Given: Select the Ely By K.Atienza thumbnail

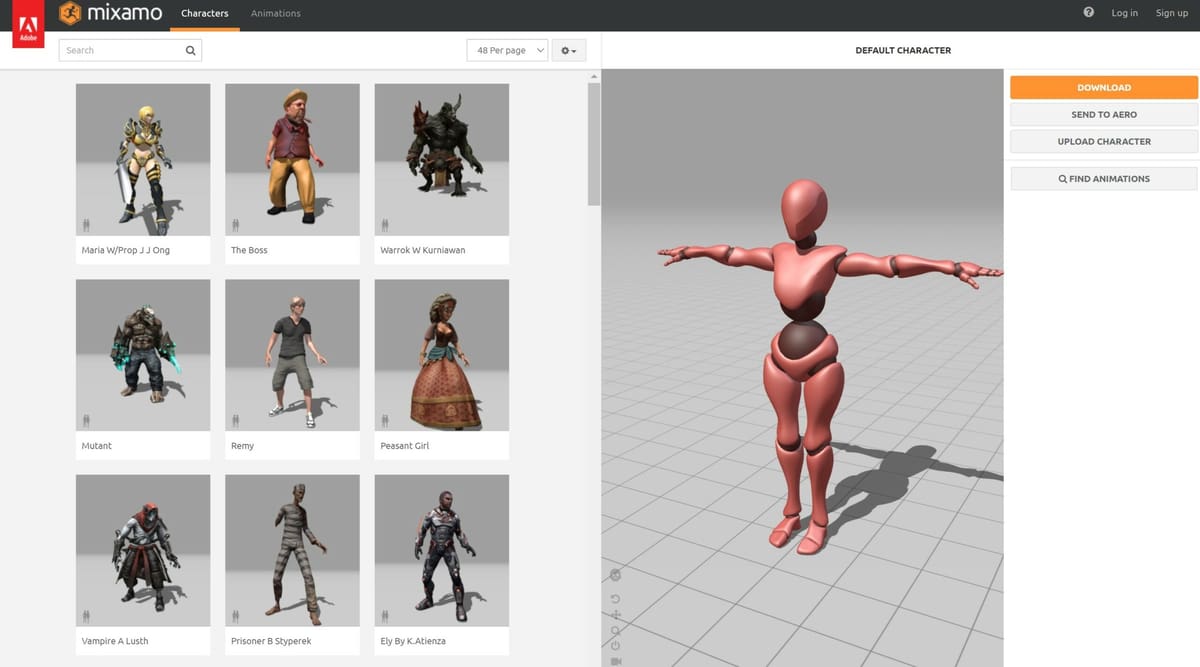Looking at the screenshot, I should (442, 551).
